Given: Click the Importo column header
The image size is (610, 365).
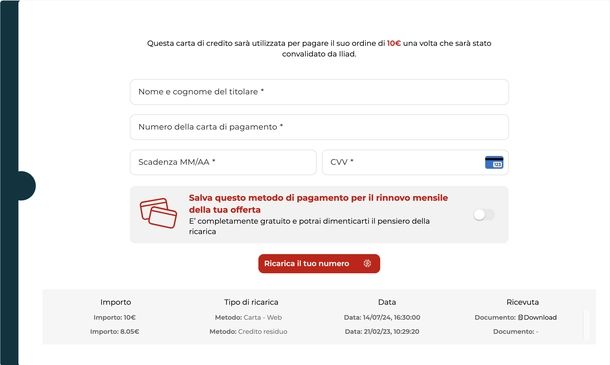Looking at the screenshot, I should tap(116, 302).
